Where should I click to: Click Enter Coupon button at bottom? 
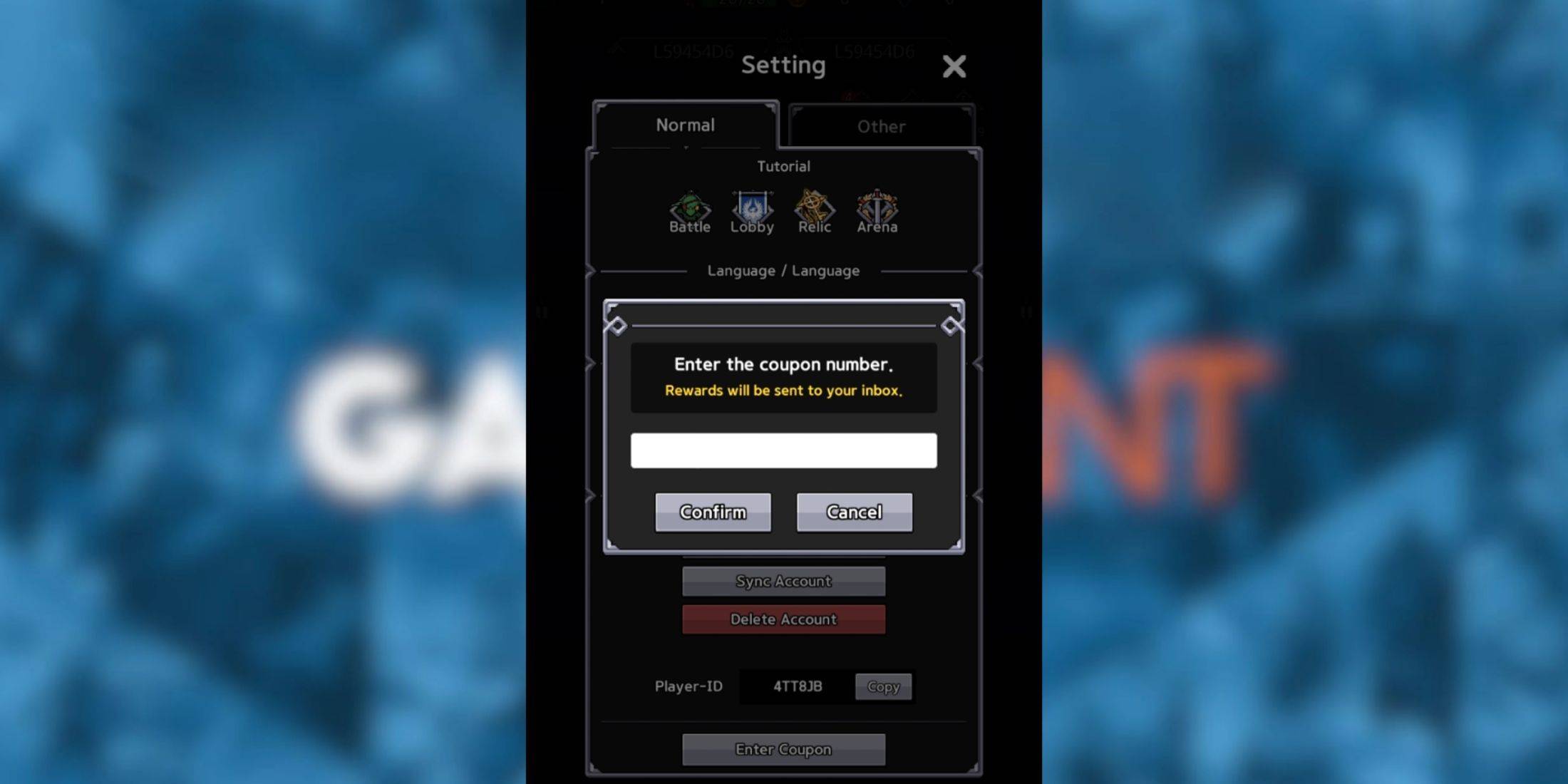pos(785,750)
